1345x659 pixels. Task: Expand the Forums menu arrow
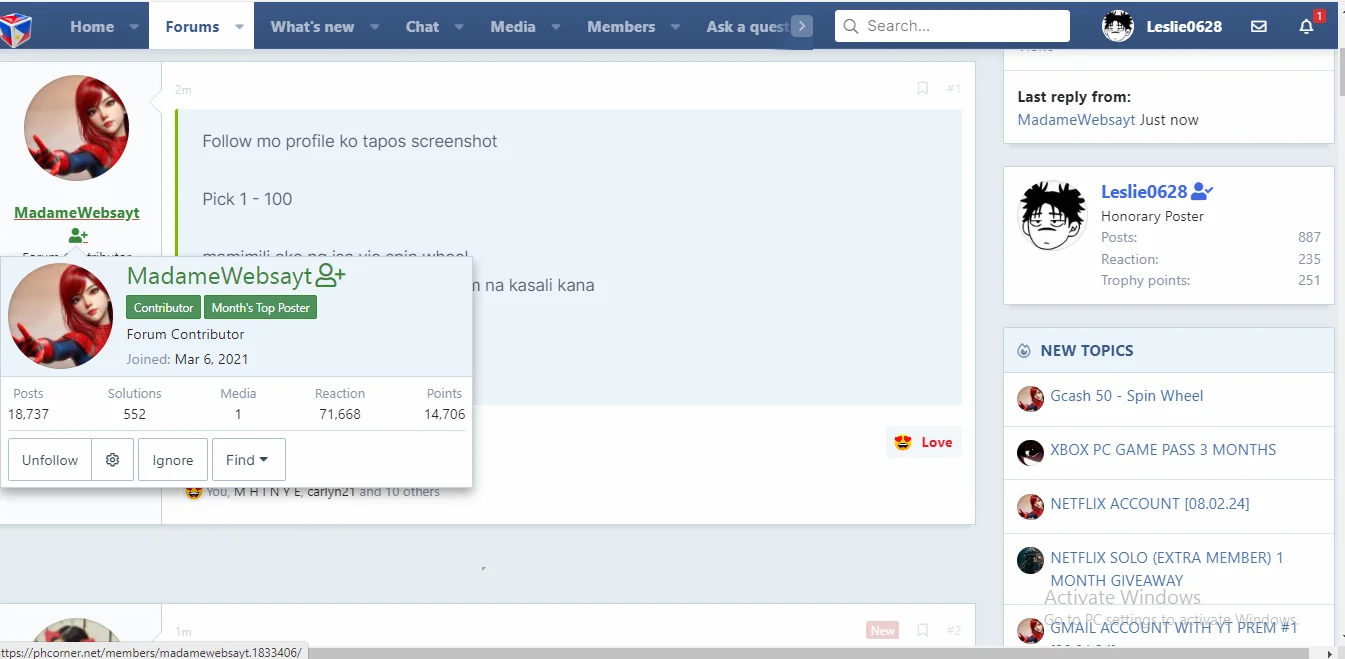click(239, 28)
